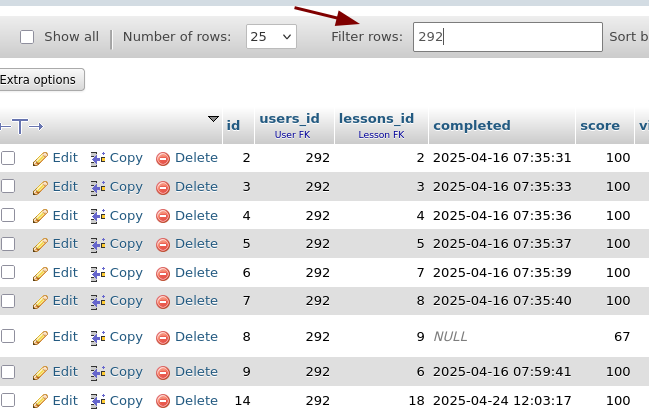
Task: Click the Copy link for row id 4
Action: (126, 216)
